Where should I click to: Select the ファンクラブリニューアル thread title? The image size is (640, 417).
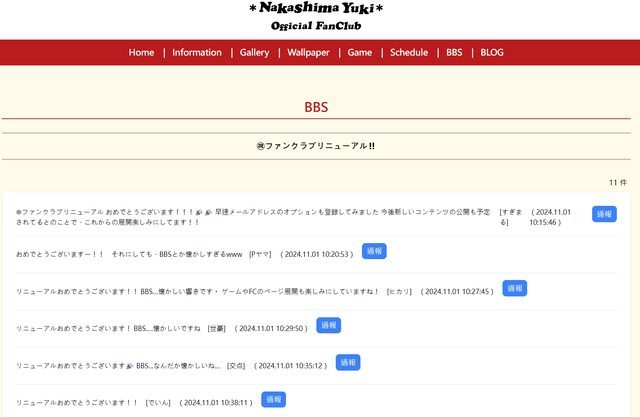(x=316, y=146)
